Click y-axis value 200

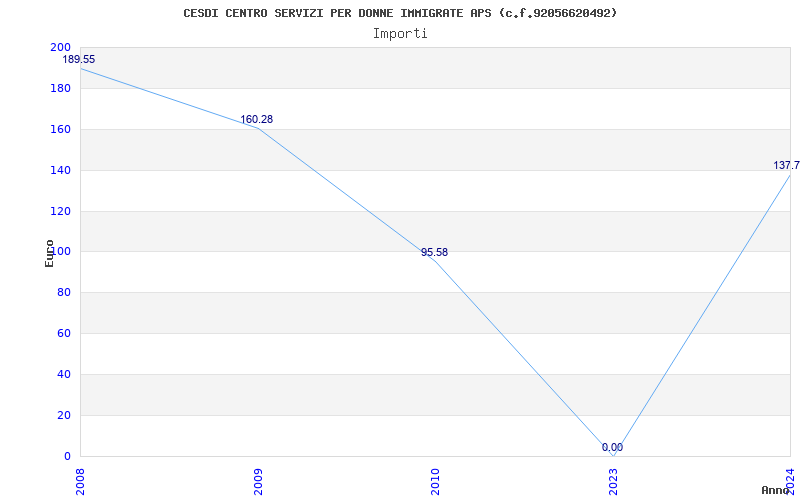(x=60, y=47)
